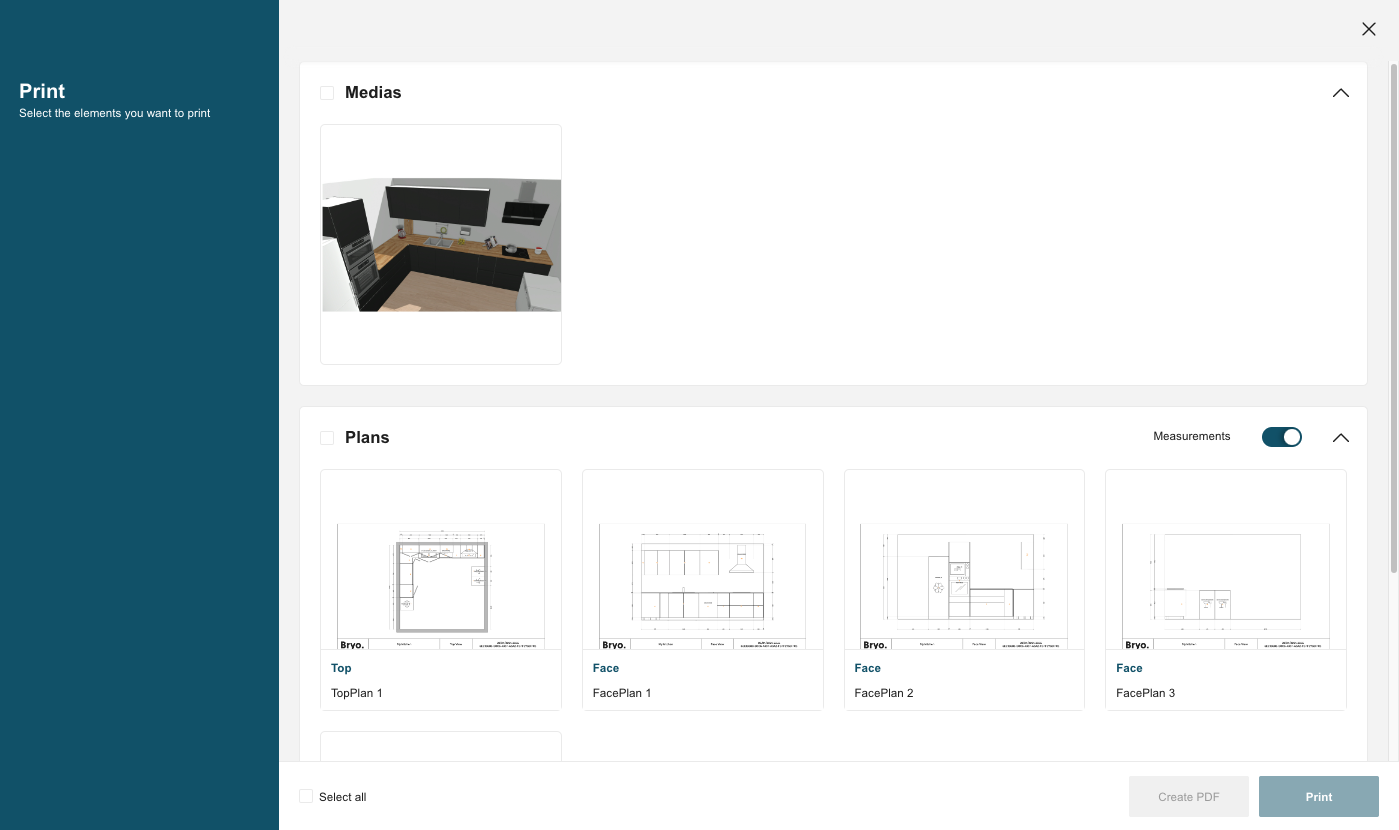1399x830 pixels.
Task: Click the Face label under FacePlan 2
Action: pyautogui.click(x=867, y=668)
